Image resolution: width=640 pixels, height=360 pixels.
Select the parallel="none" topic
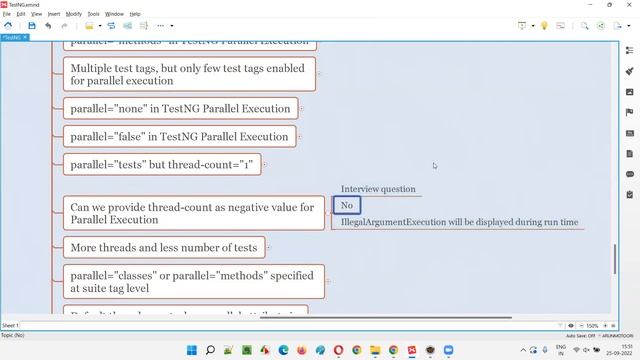click(x=180, y=109)
